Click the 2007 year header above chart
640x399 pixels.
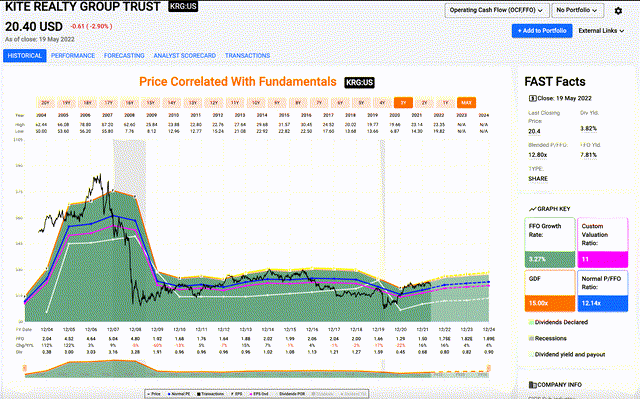107,115
